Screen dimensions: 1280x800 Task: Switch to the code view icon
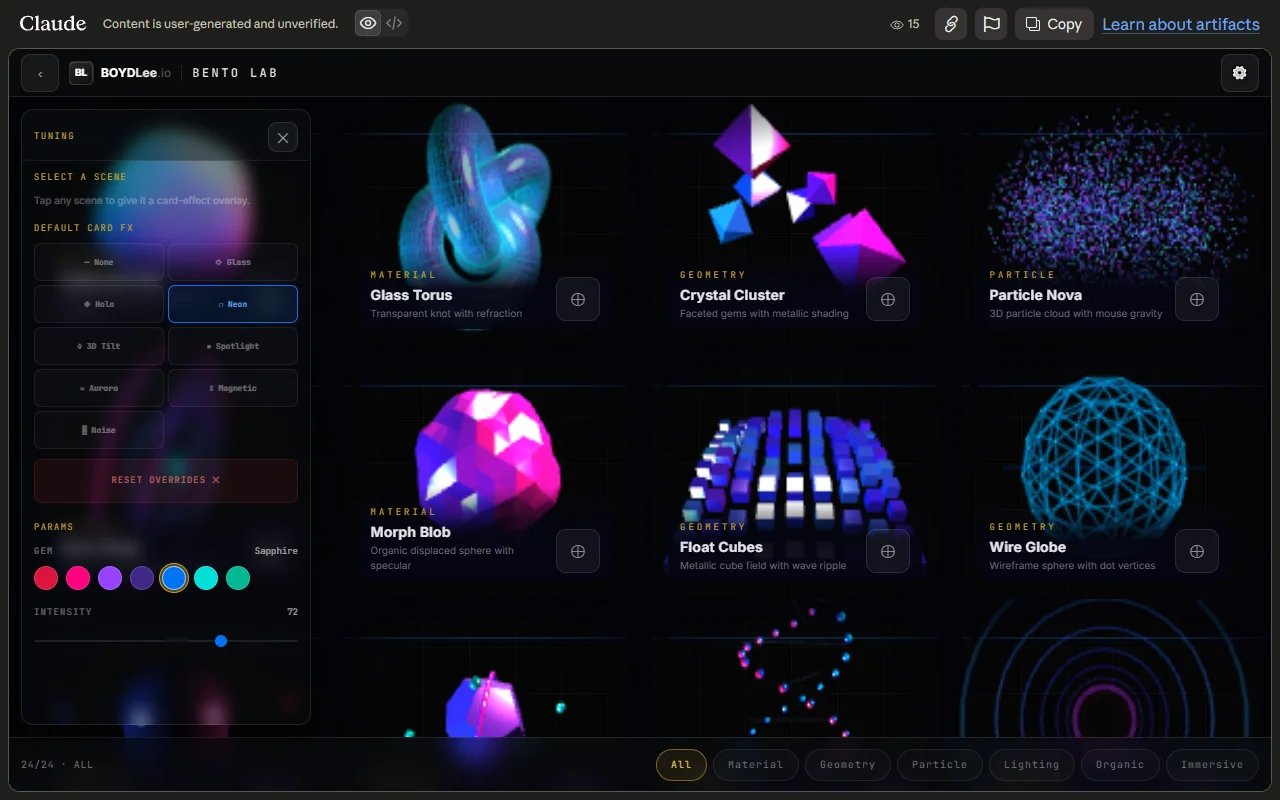coord(395,23)
